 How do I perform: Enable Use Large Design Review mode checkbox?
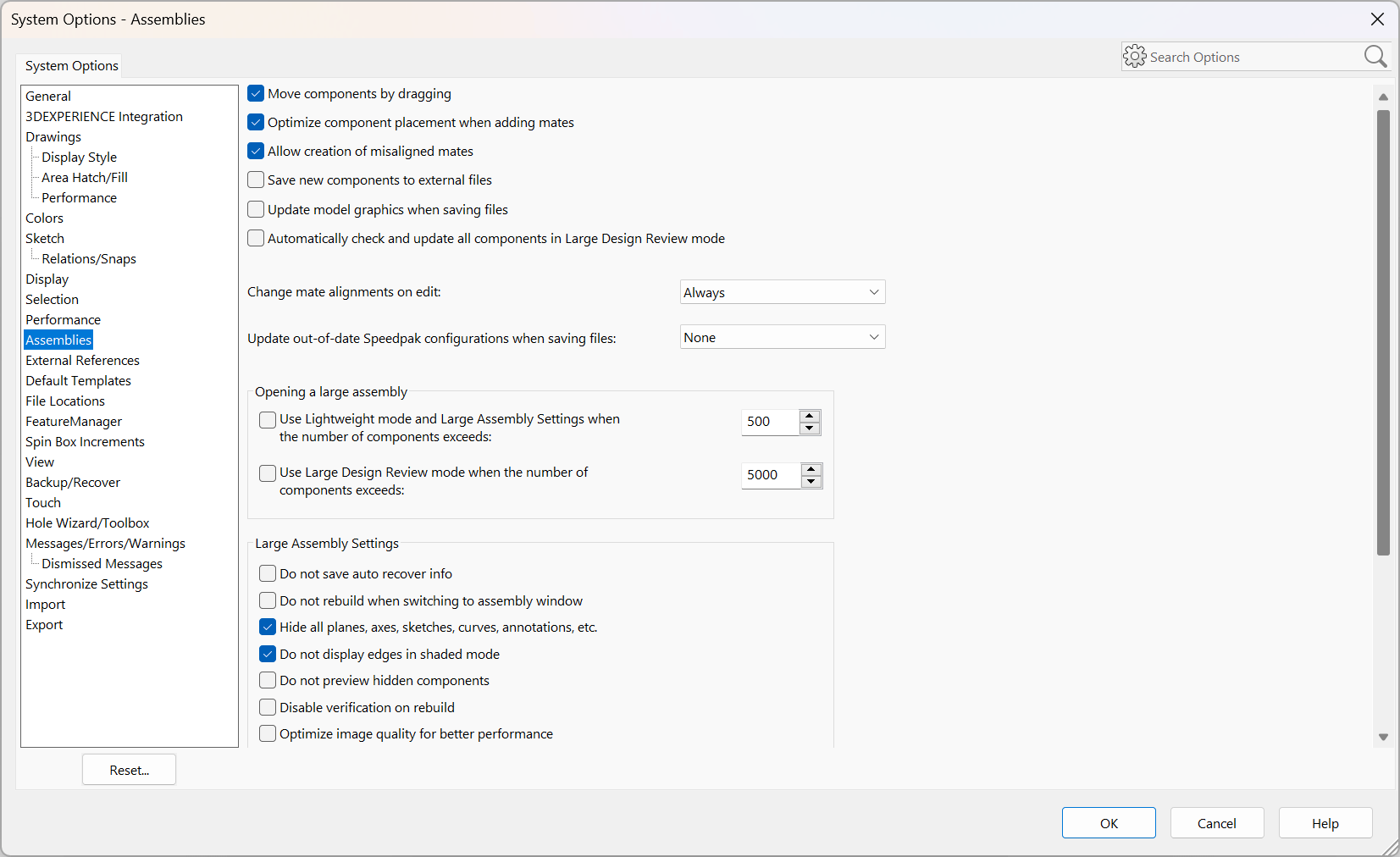pyautogui.click(x=268, y=473)
